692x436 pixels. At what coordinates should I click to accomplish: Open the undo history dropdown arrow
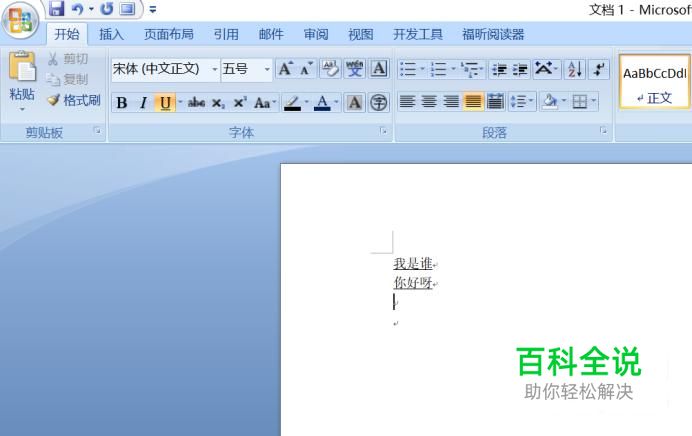click(x=91, y=9)
